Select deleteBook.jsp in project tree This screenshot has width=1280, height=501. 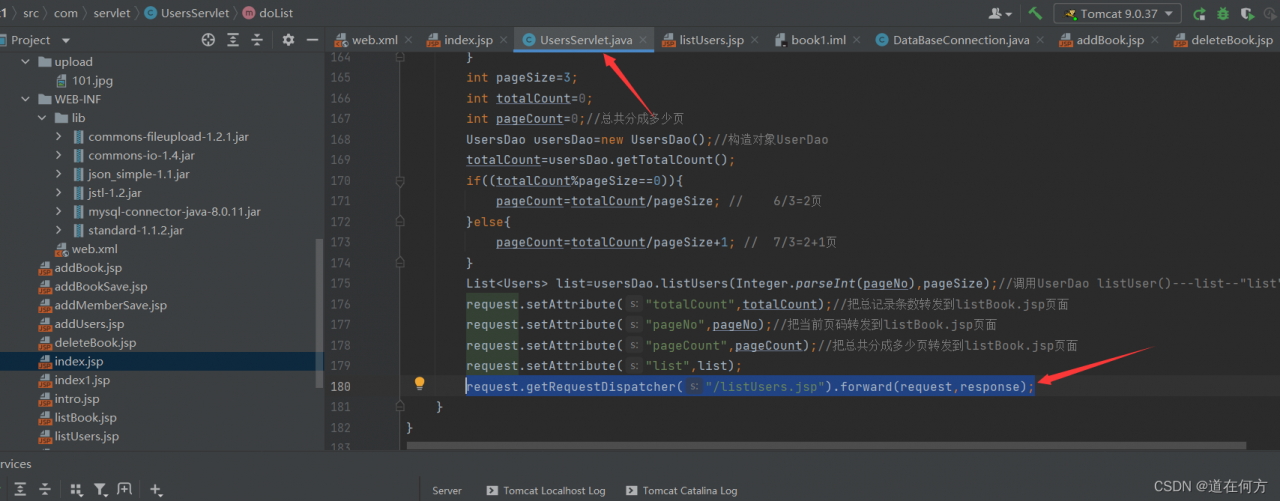pyautogui.click(x=87, y=343)
